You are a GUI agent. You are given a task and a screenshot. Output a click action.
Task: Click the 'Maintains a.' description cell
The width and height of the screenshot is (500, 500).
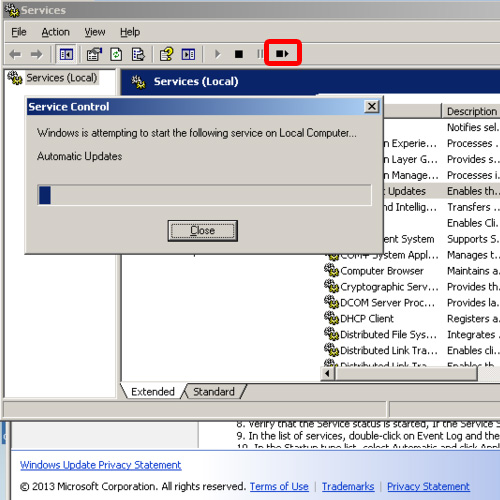(473, 270)
